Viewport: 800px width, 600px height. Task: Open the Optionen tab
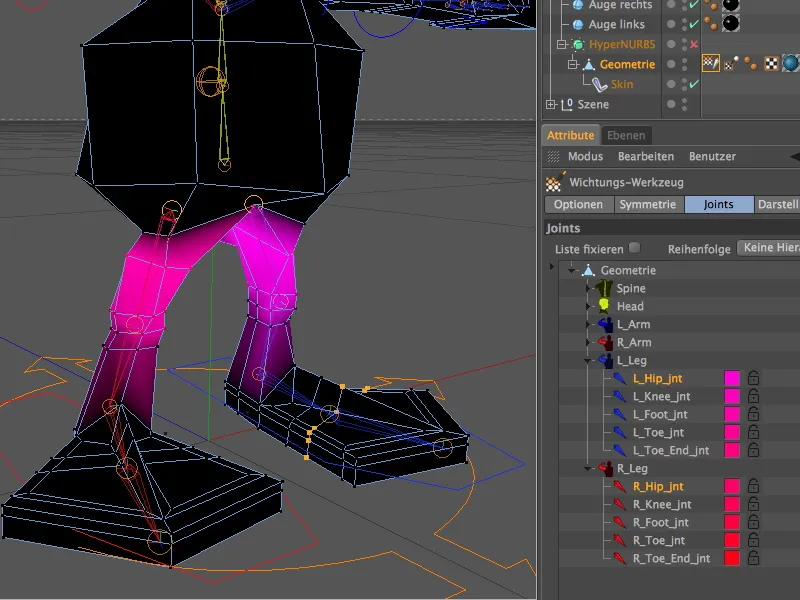click(x=578, y=205)
